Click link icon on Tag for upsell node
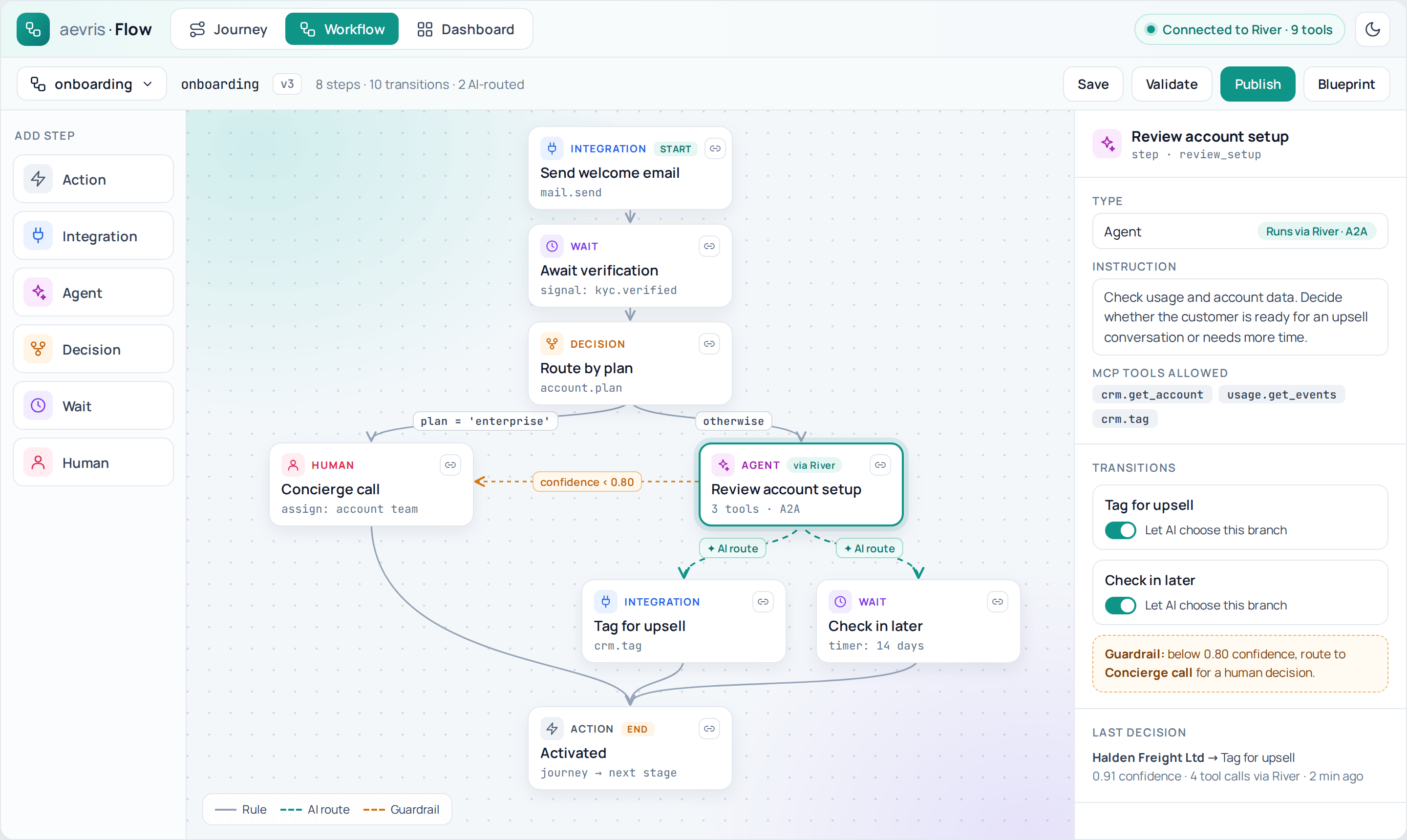Viewport: 1407px width, 840px height. click(x=763, y=602)
